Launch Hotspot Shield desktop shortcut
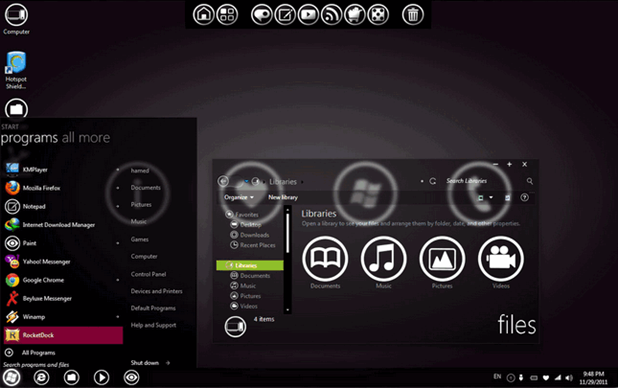Image resolution: width=618 pixels, height=388 pixels. tap(16, 70)
